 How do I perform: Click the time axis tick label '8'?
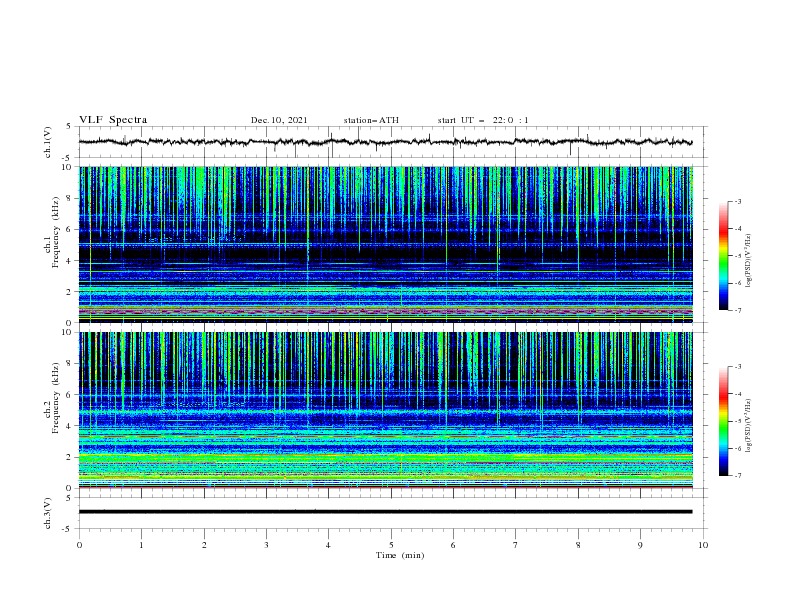[578, 545]
